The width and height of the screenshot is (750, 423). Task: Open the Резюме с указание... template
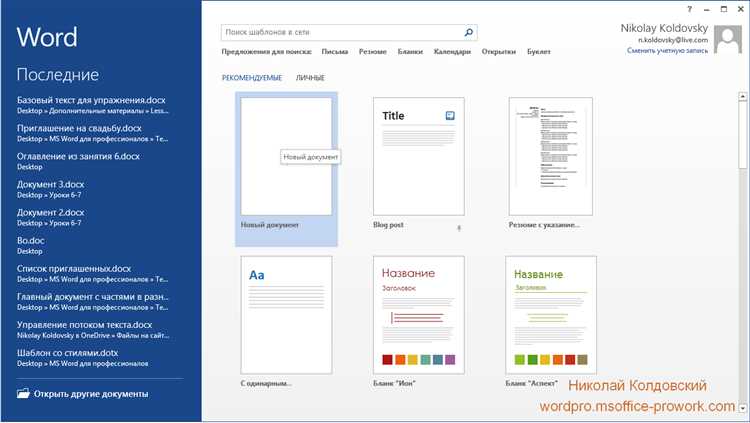(551, 156)
